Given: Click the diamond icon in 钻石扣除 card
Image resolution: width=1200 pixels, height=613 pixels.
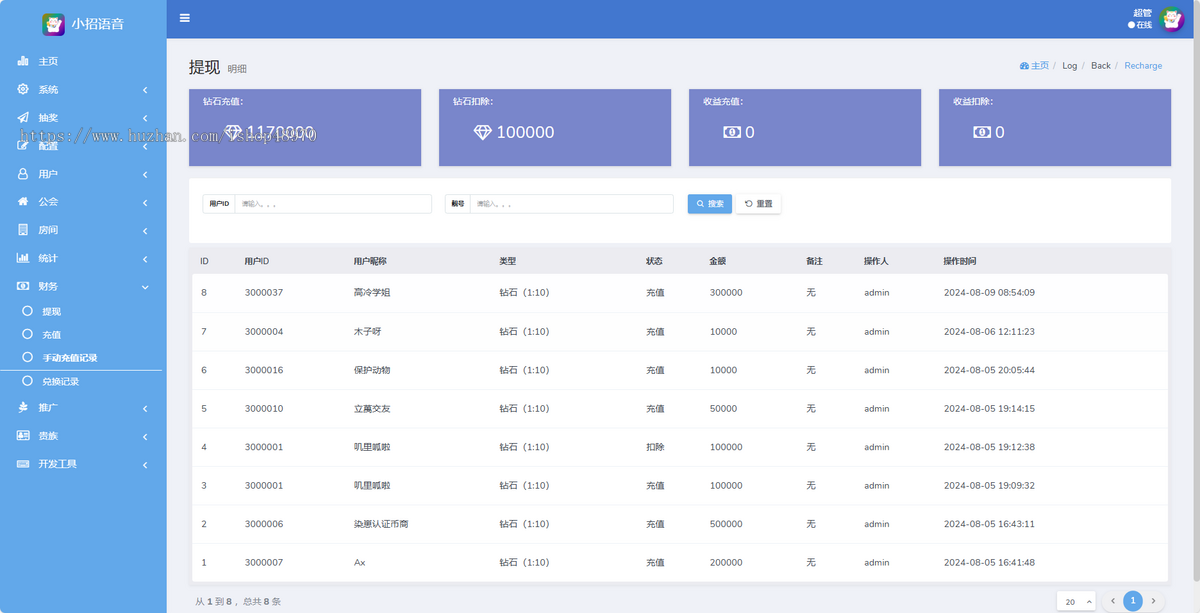Looking at the screenshot, I should pyautogui.click(x=482, y=132).
